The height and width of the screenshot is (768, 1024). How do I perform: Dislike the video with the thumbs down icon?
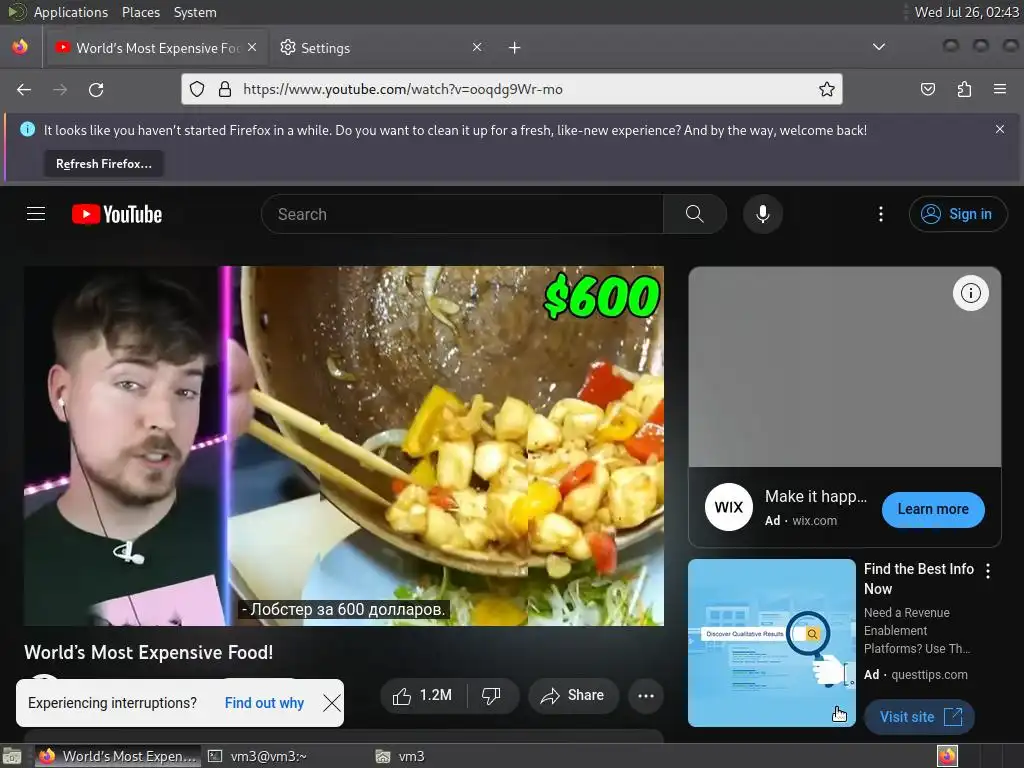[x=491, y=696]
